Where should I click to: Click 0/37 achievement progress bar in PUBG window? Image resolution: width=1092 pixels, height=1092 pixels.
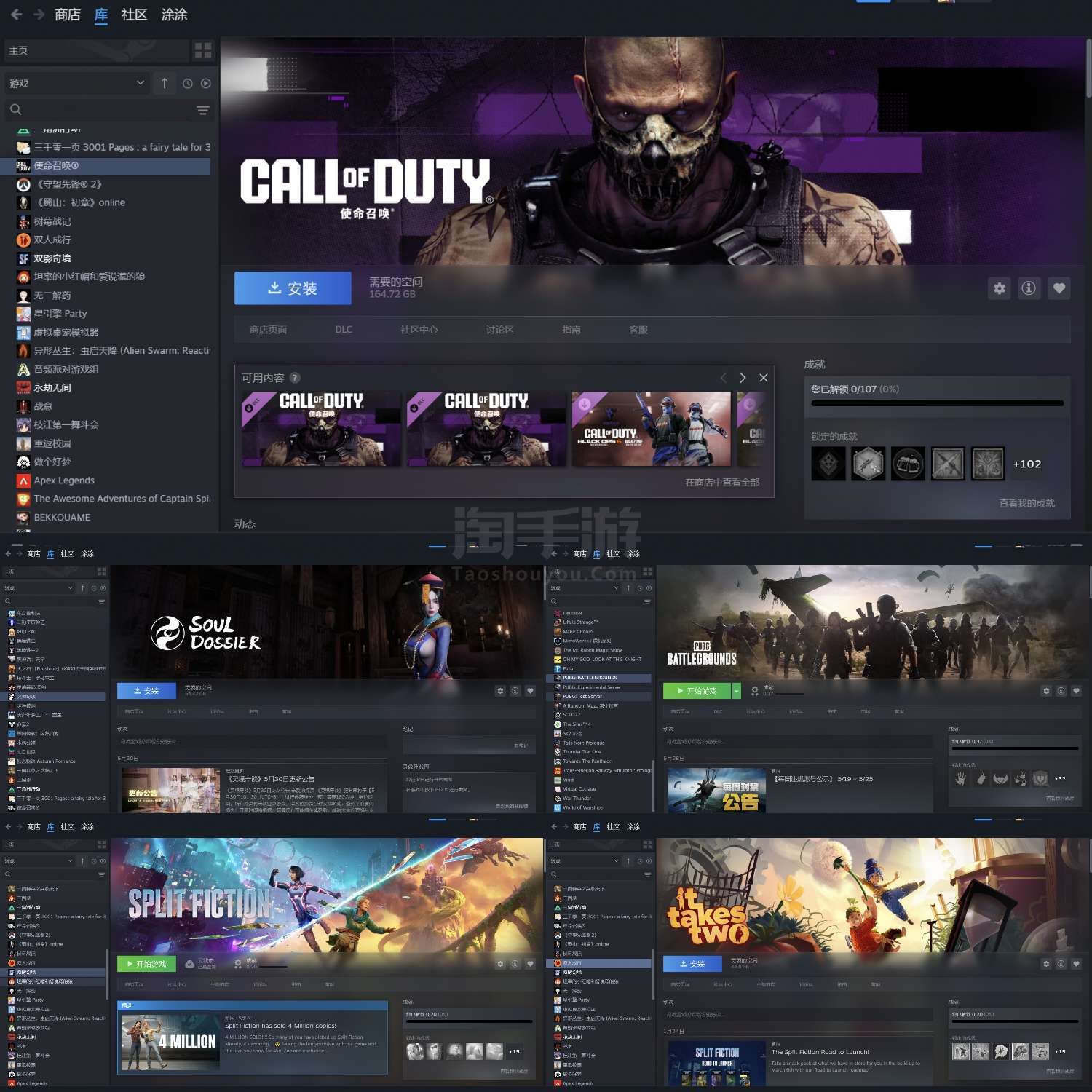(1015, 748)
